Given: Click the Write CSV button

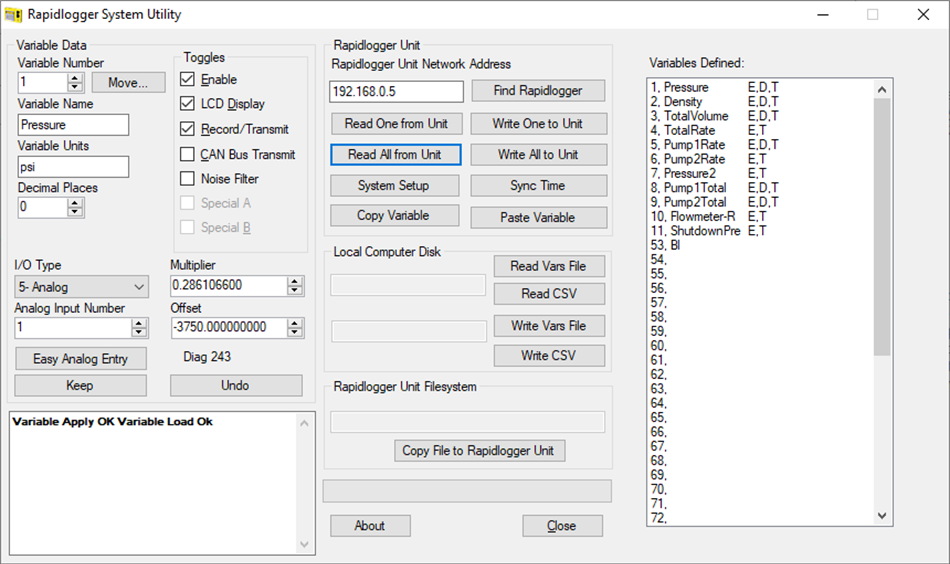Looking at the screenshot, I should coord(549,356).
